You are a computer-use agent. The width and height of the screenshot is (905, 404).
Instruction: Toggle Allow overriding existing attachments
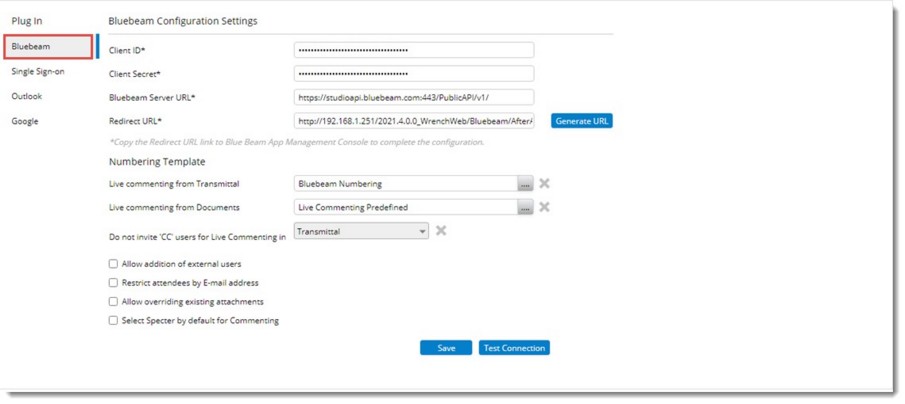pyautogui.click(x=113, y=301)
